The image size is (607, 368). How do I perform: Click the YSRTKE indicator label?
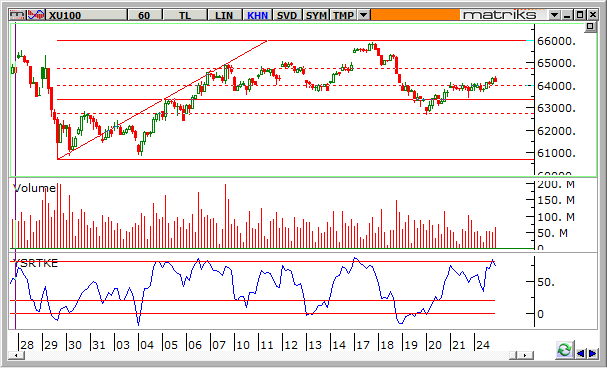tap(36, 263)
